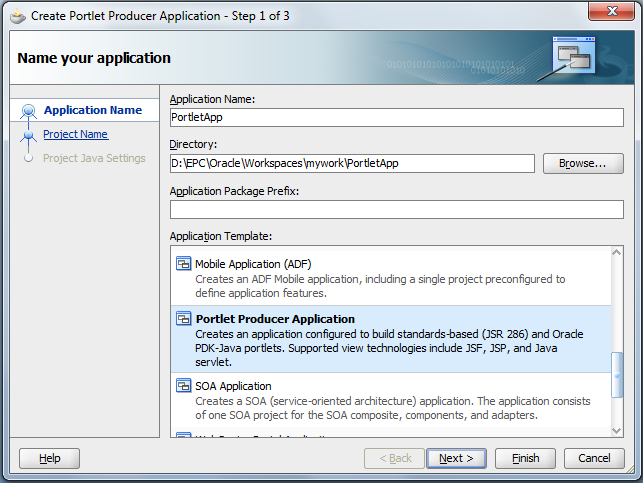The height and width of the screenshot is (483, 643).
Task: Select the Portlet Producer Application template title
Action: (275, 319)
